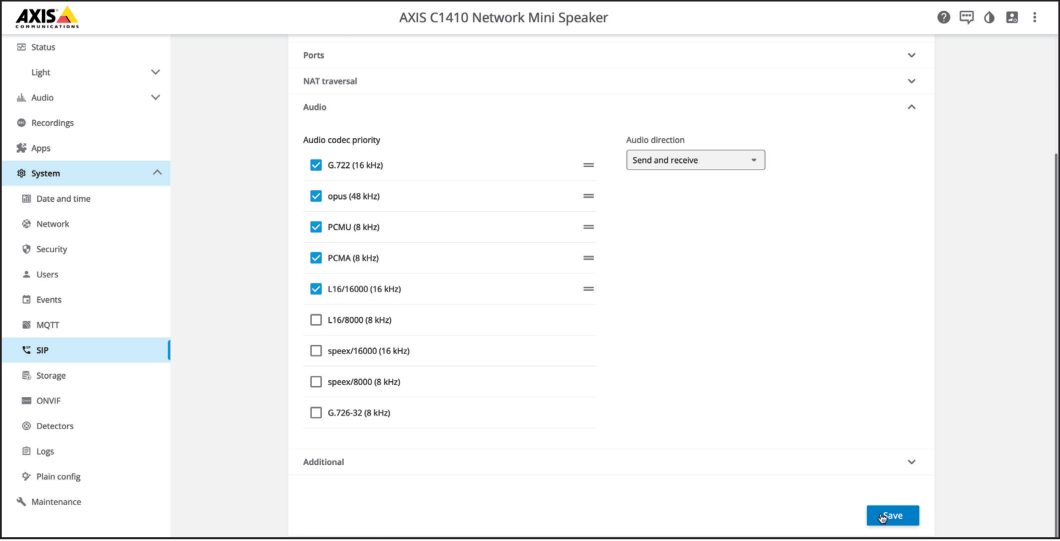Click the Logs icon in sidebar
1060x541 pixels.
pos(26,451)
